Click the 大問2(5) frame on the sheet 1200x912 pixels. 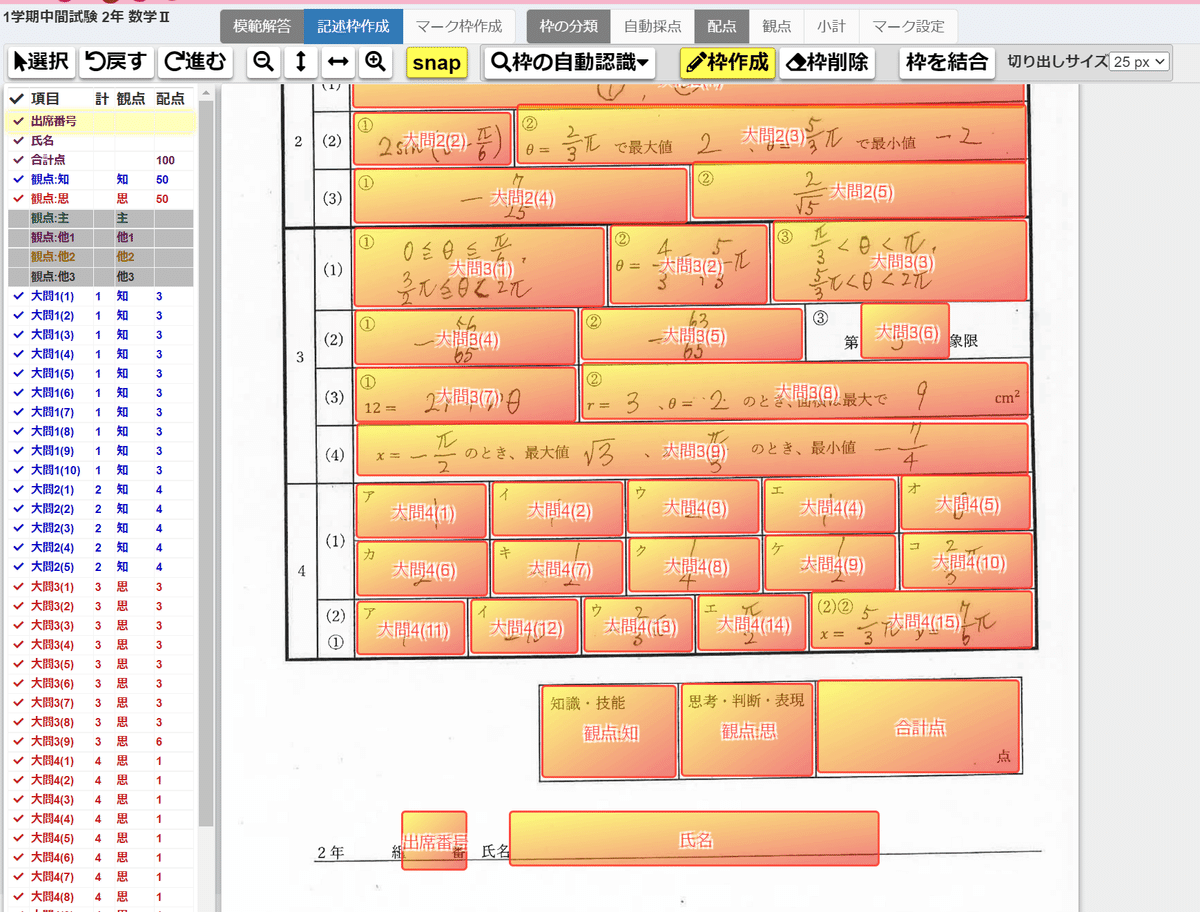click(x=860, y=190)
